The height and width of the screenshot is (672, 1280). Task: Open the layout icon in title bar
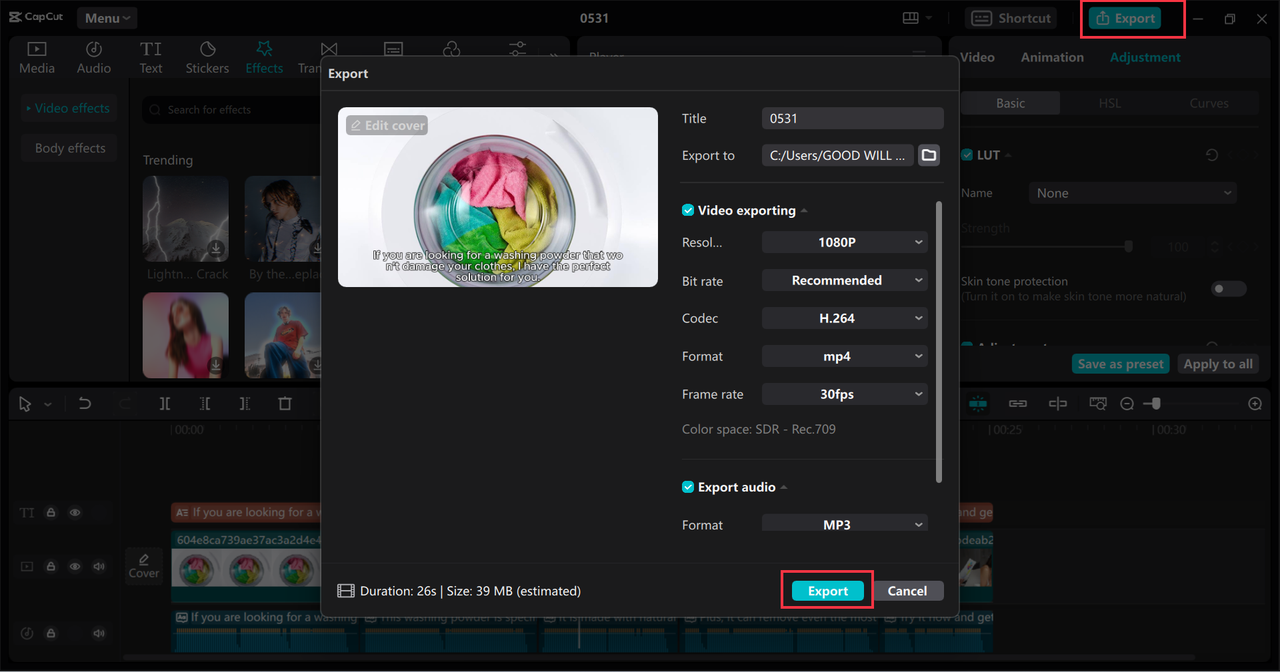(x=911, y=18)
